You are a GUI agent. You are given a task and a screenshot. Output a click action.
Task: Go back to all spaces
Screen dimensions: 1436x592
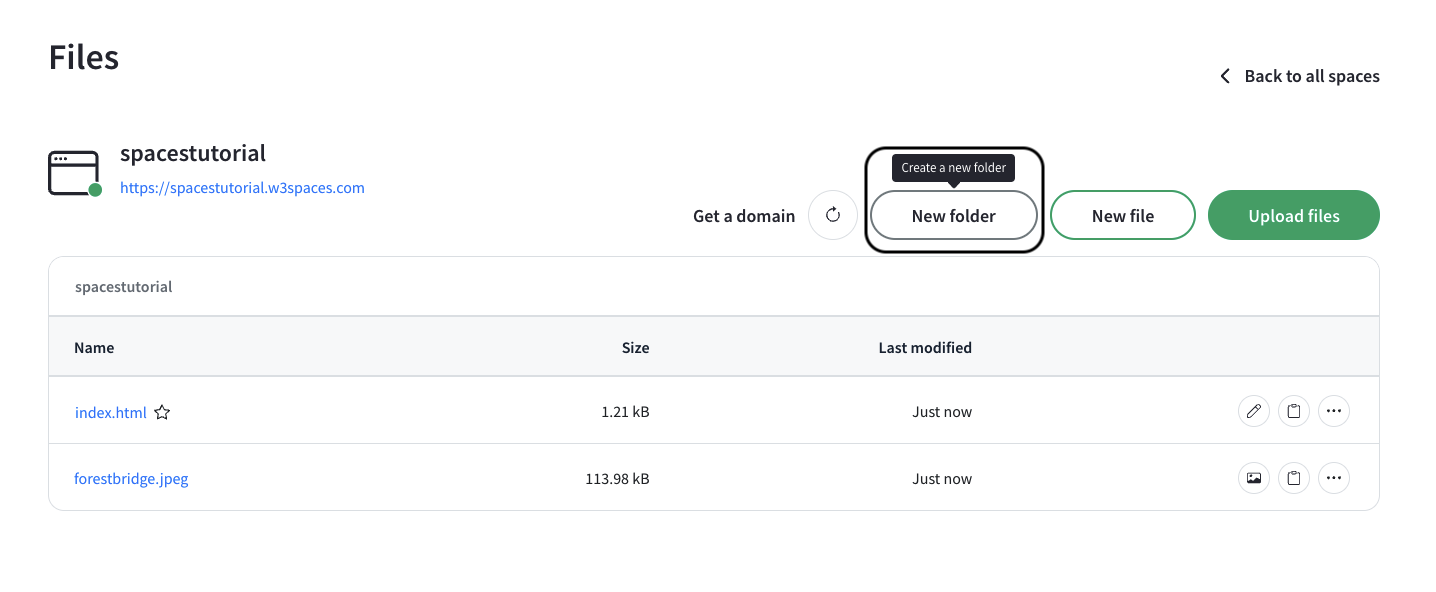tap(1312, 76)
